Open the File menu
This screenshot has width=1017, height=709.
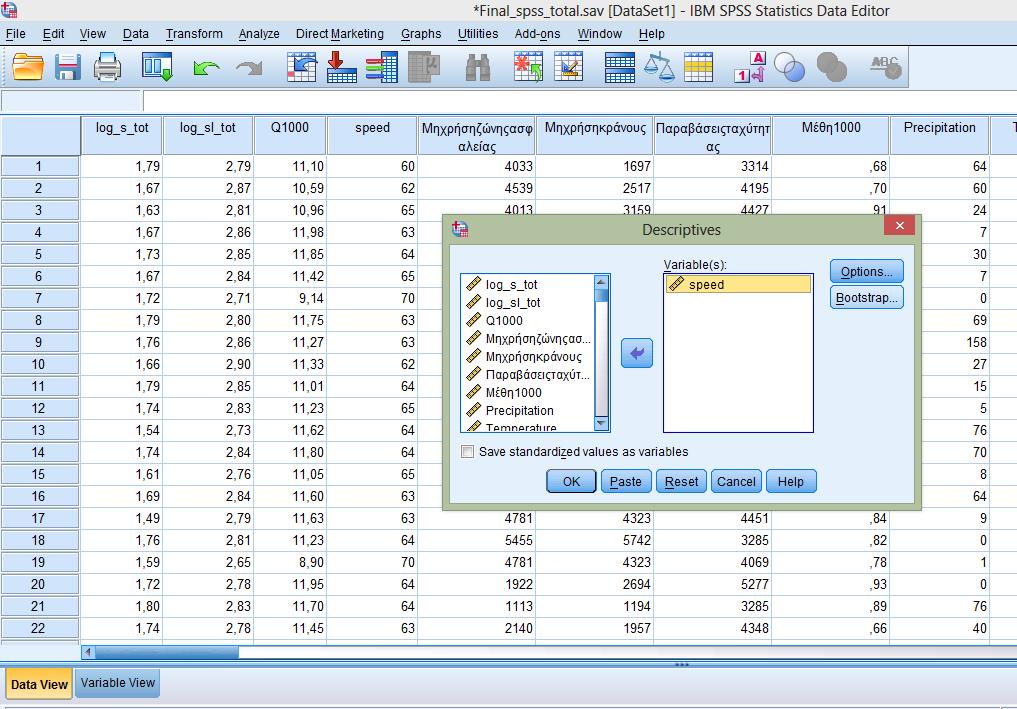[x=16, y=34]
